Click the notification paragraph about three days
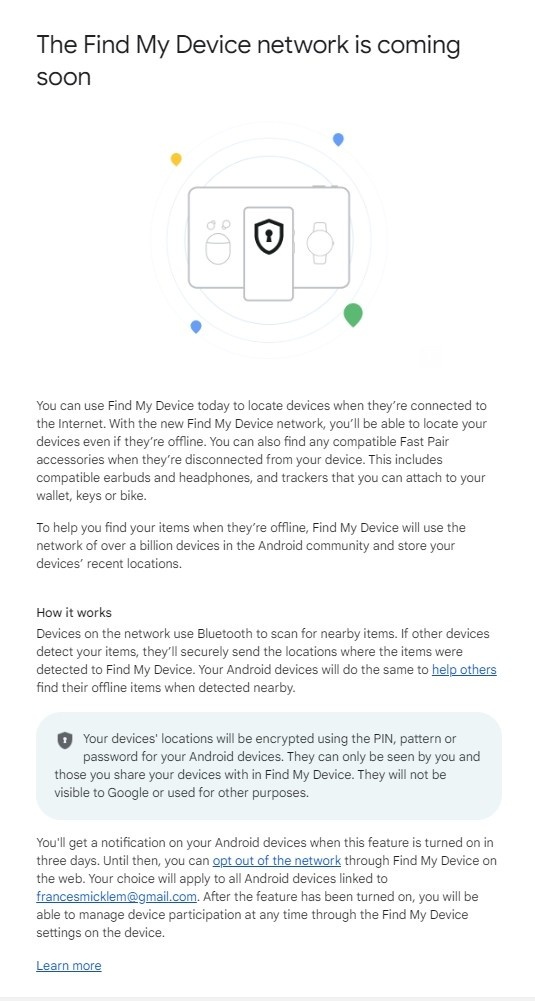 click(266, 887)
